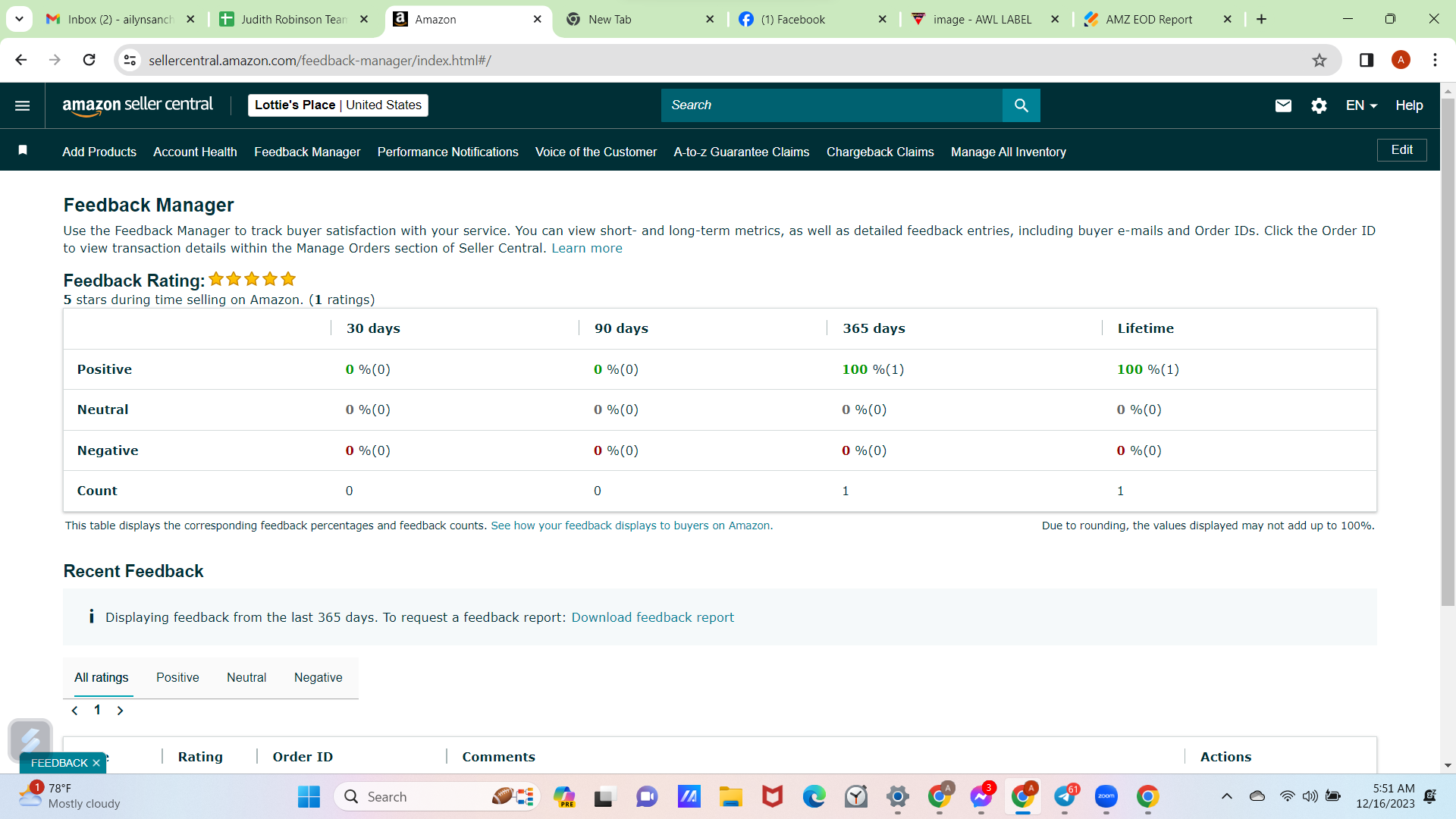
Task: Open Messenger from the taskbar
Action: 981,797
